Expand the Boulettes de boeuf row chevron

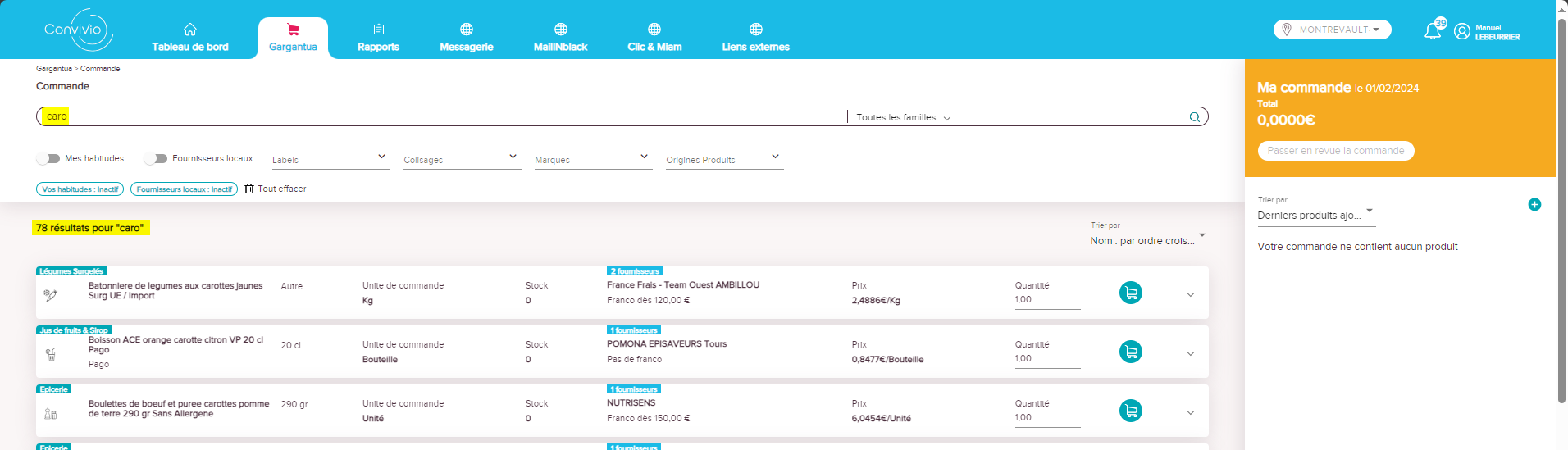click(x=1191, y=413)
